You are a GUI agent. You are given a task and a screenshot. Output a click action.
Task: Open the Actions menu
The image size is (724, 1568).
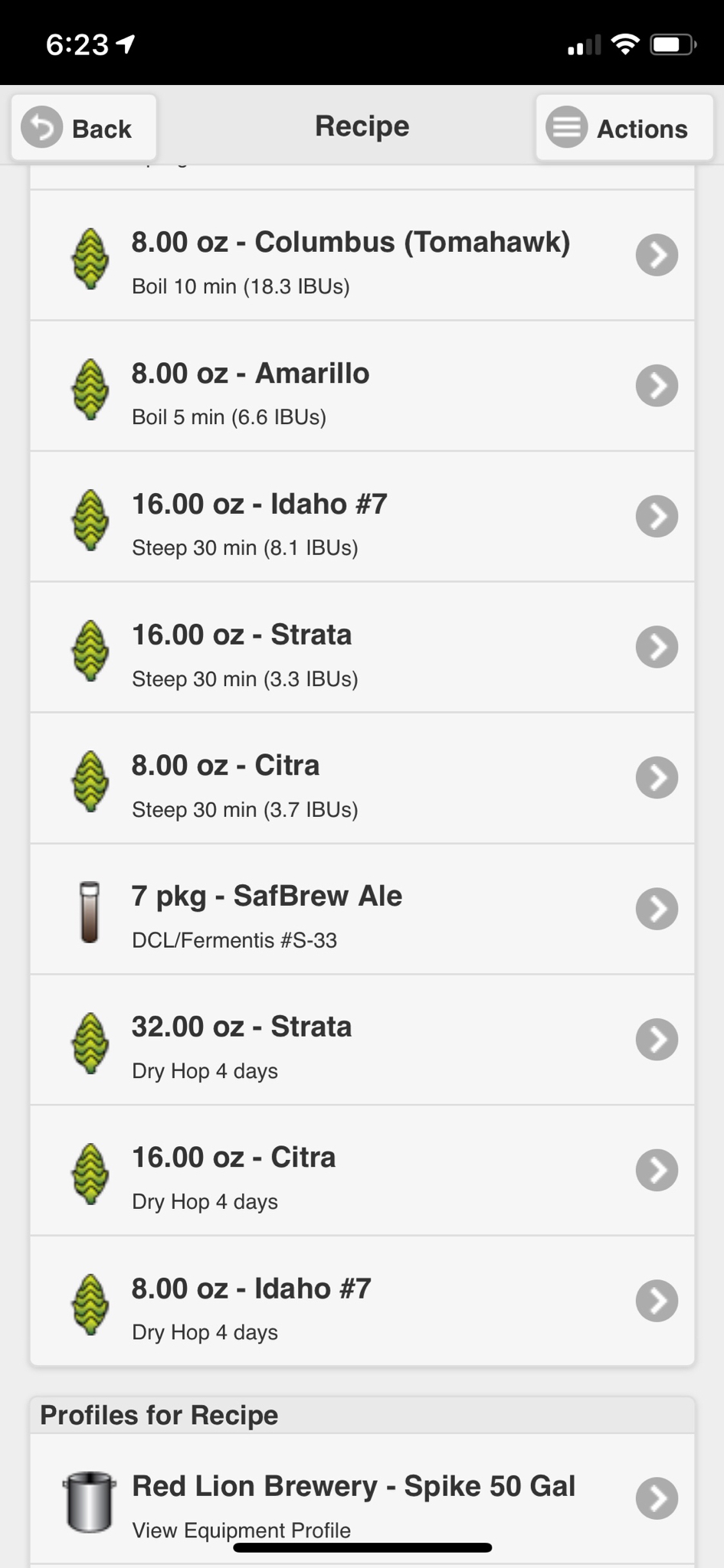click(x=624, y=128)
